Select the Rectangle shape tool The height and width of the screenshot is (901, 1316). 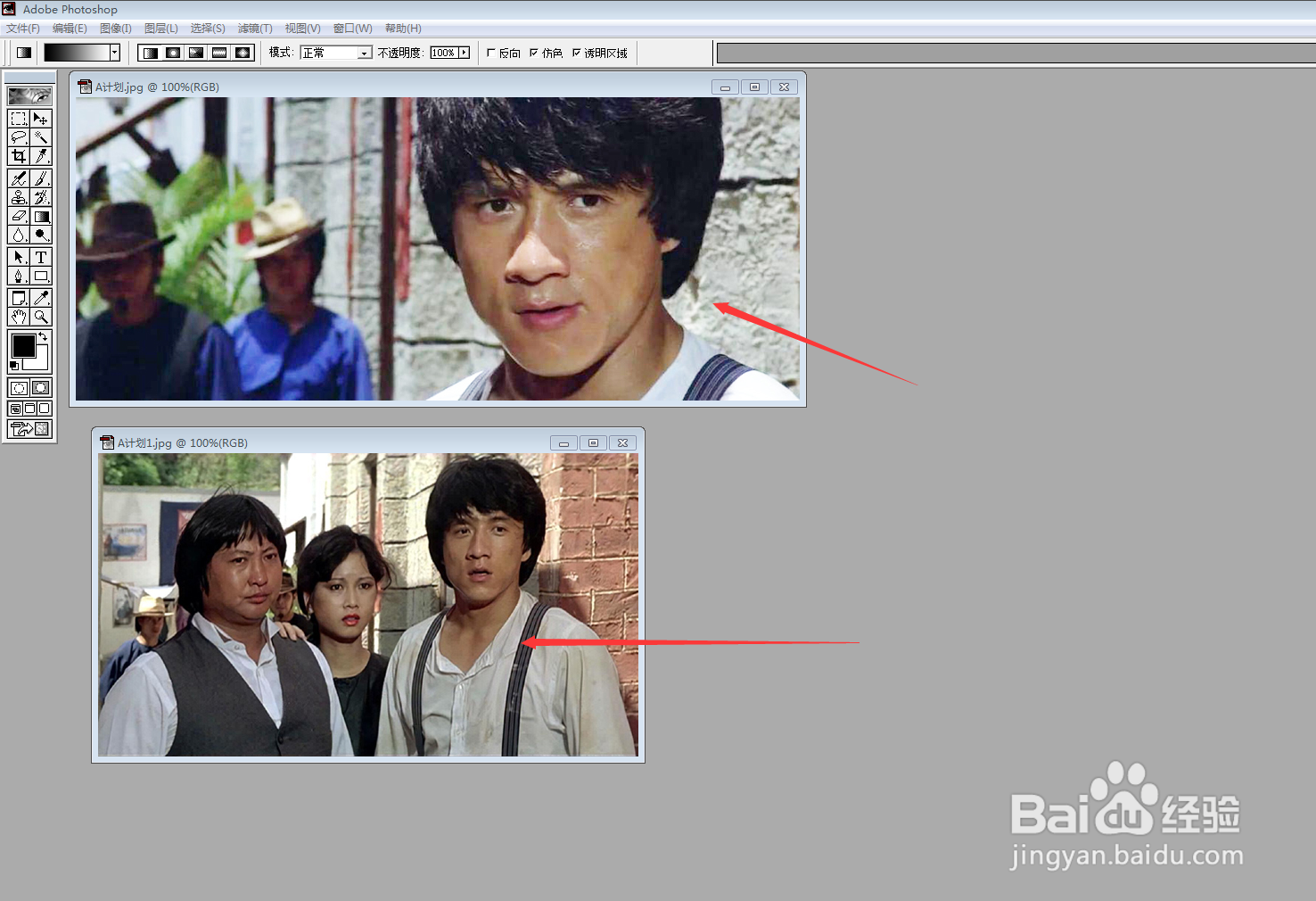click(x=41, y=276)
